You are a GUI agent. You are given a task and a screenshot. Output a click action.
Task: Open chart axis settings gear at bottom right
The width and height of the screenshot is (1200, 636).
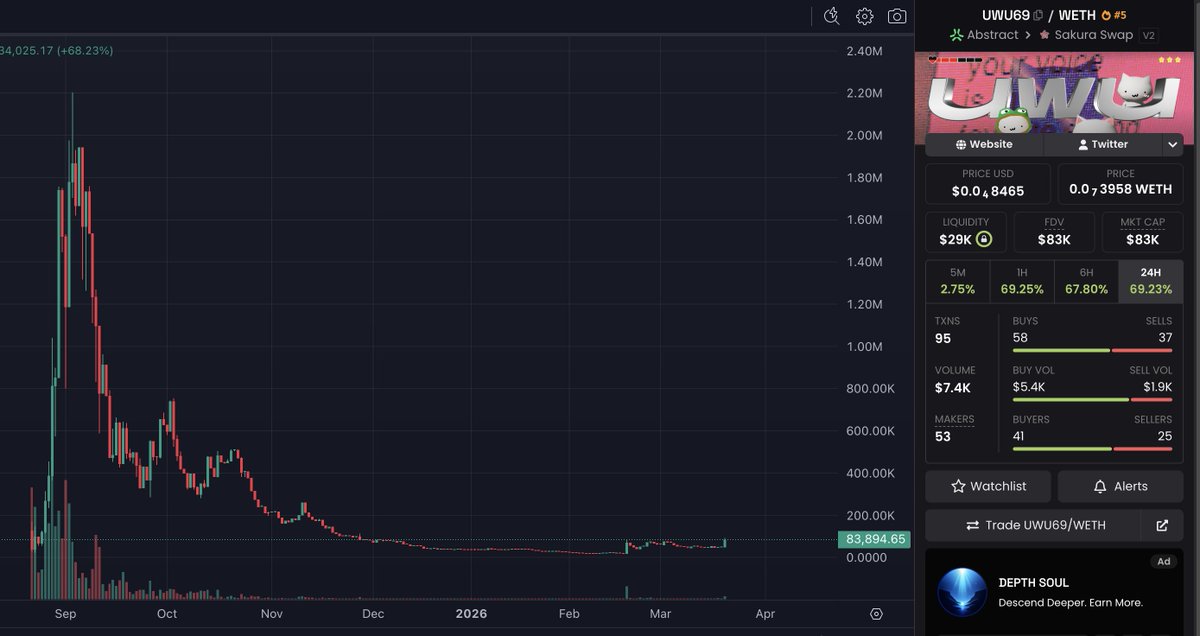[876, 614]
